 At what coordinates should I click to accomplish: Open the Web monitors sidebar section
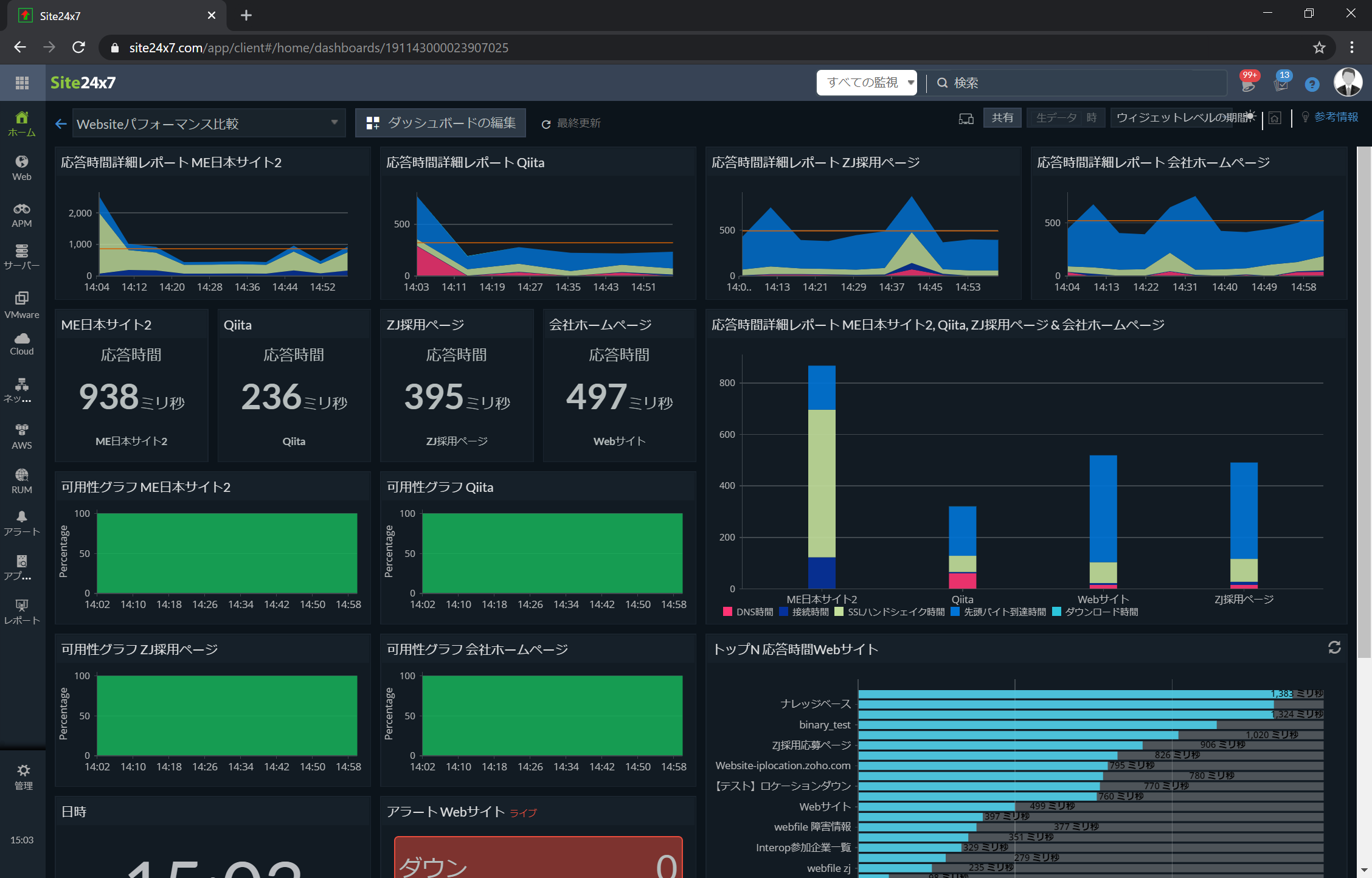(22, 168)
